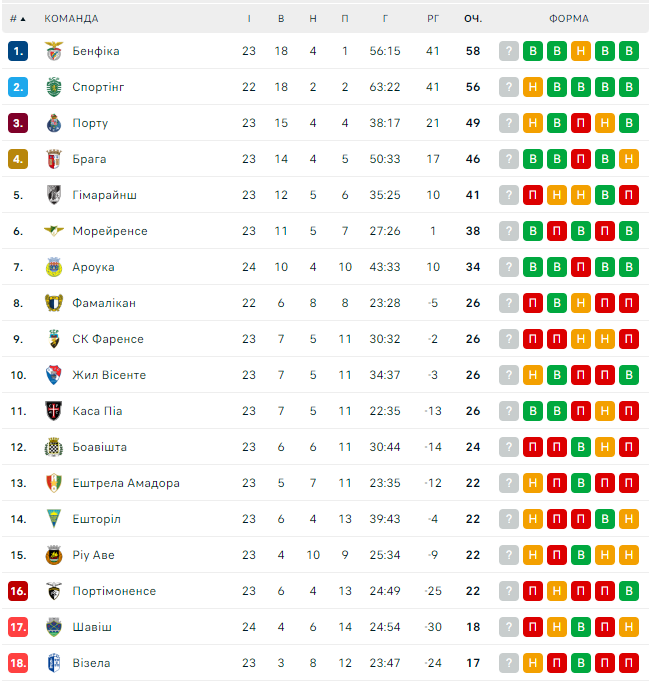Image resolution: width=655 pixels, height=683 pixels.
Task: Click Benfica's gray question mark form badge
Action: click(x=509, y=51)
